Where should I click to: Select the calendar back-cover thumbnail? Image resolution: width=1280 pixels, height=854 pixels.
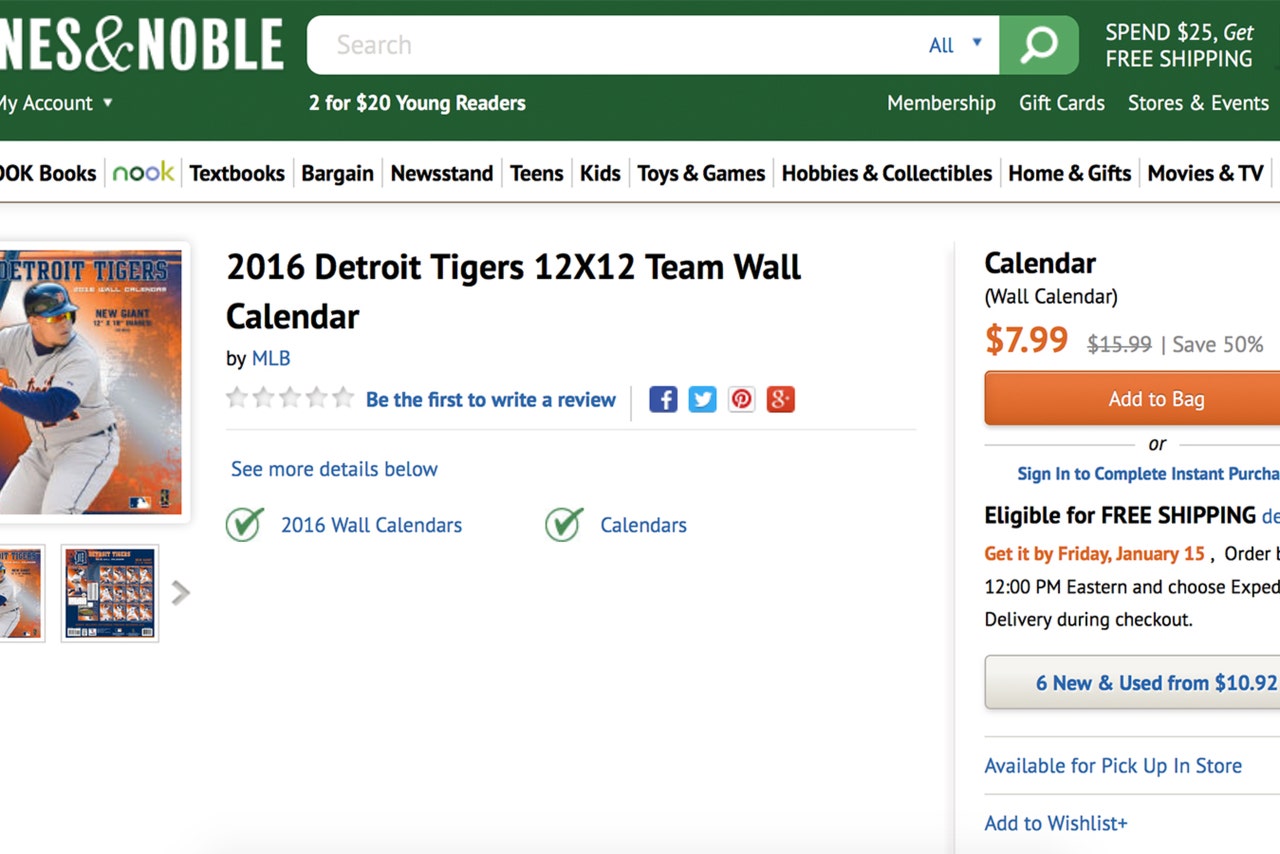[110, 593]
